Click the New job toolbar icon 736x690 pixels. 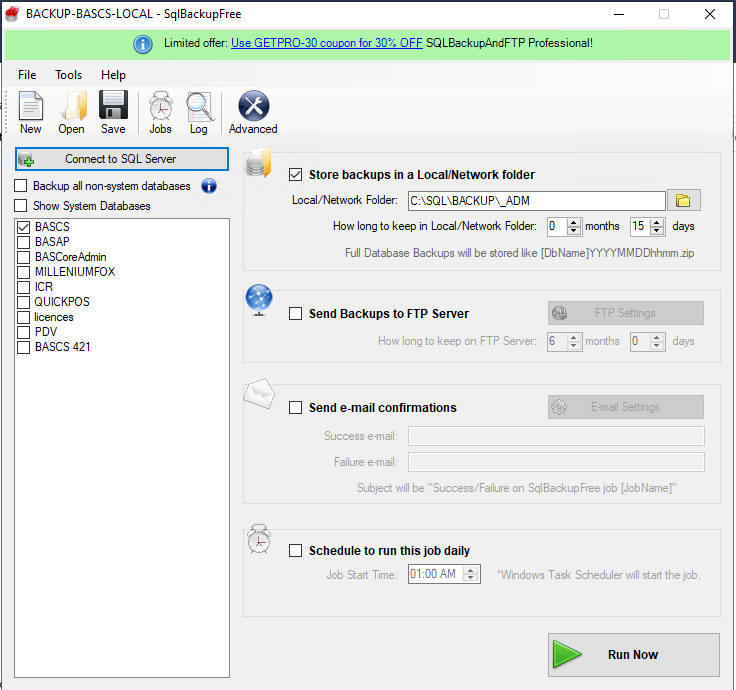tap(30, 112)
